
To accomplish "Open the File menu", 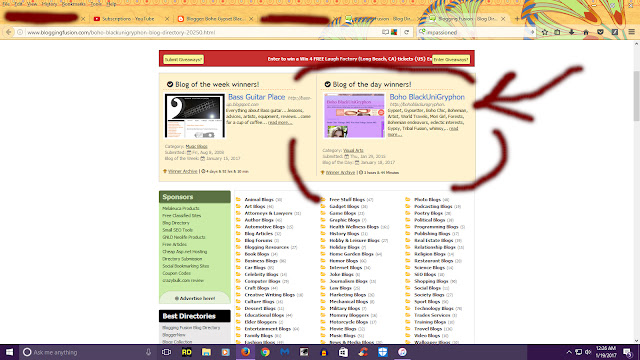I will point(6,4).
